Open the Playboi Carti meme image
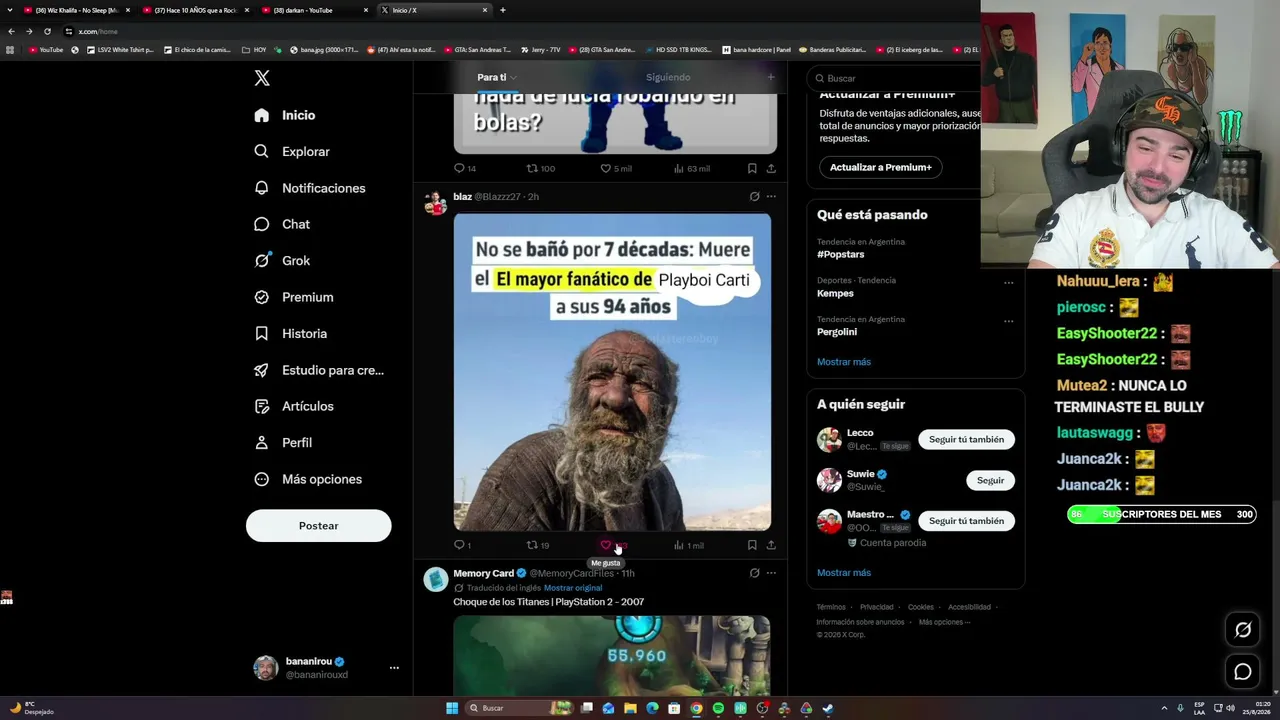 click(x=612, y=372)
